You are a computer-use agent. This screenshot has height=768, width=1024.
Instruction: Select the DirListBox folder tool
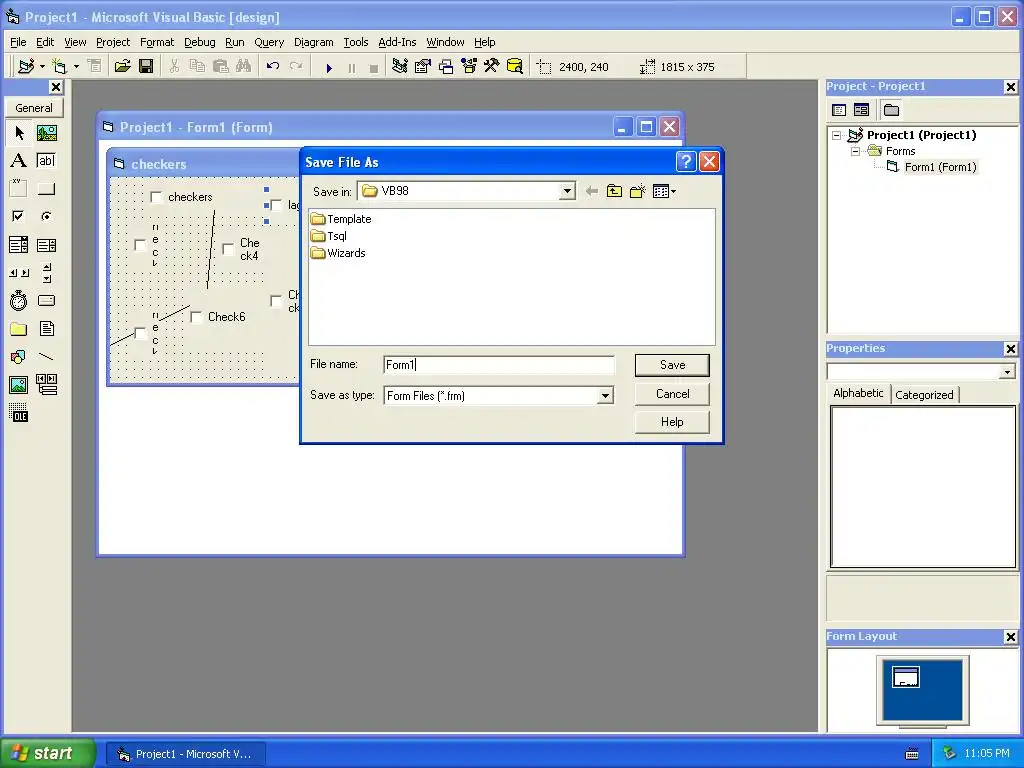coord(19,328)
